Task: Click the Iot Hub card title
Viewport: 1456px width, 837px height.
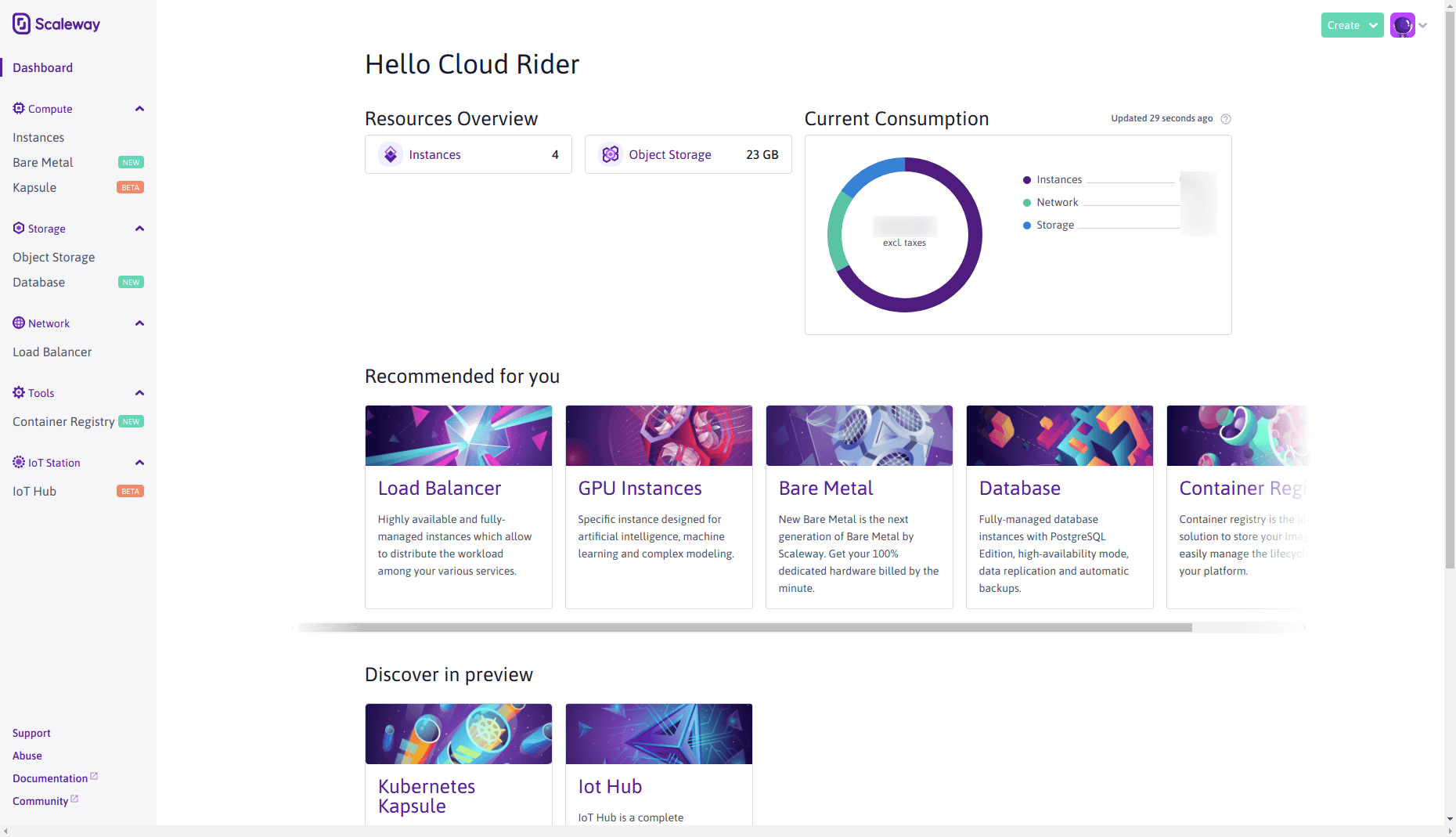Action: 610,786
